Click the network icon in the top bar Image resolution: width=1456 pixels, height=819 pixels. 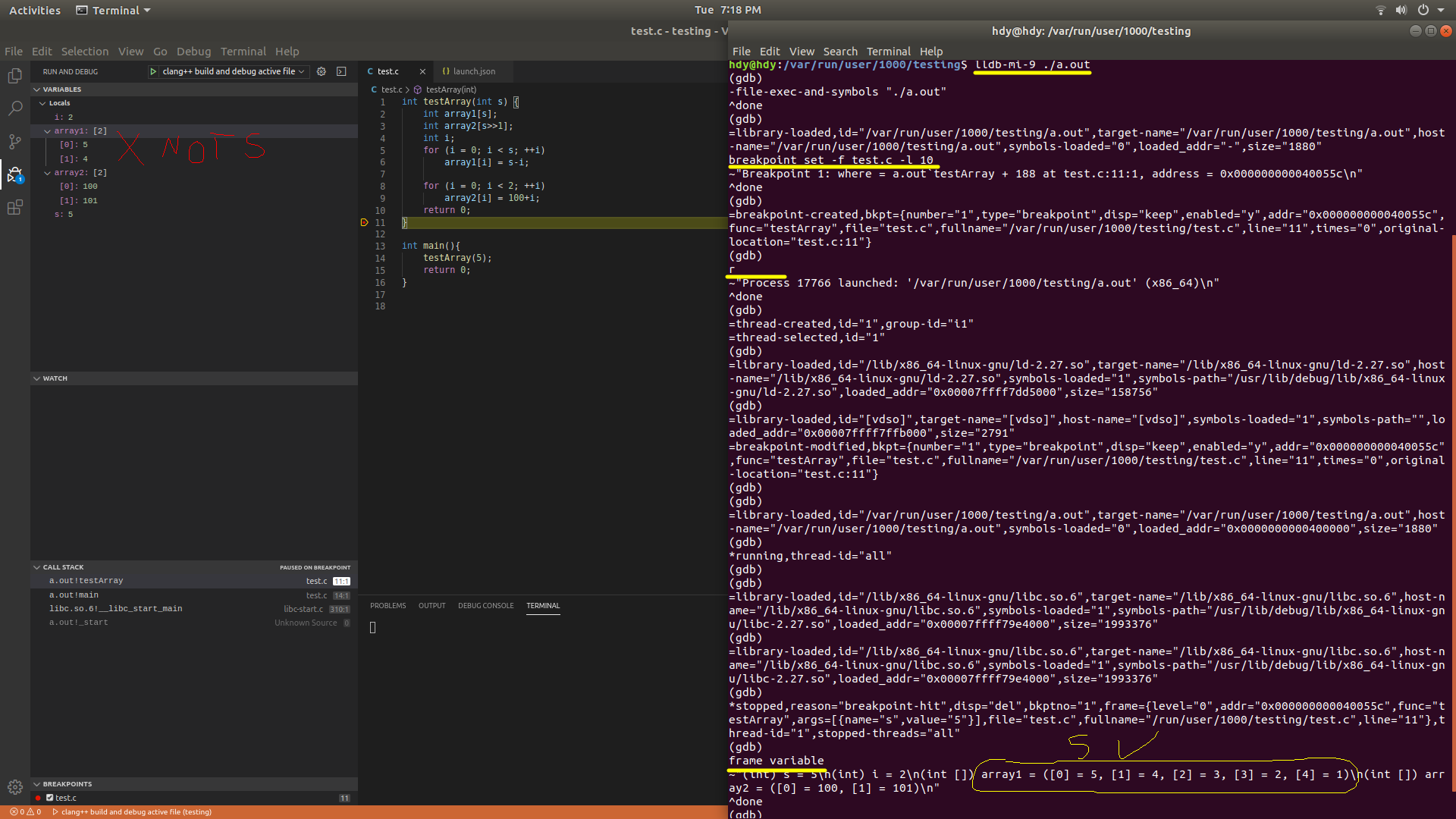coord(1379,10)
